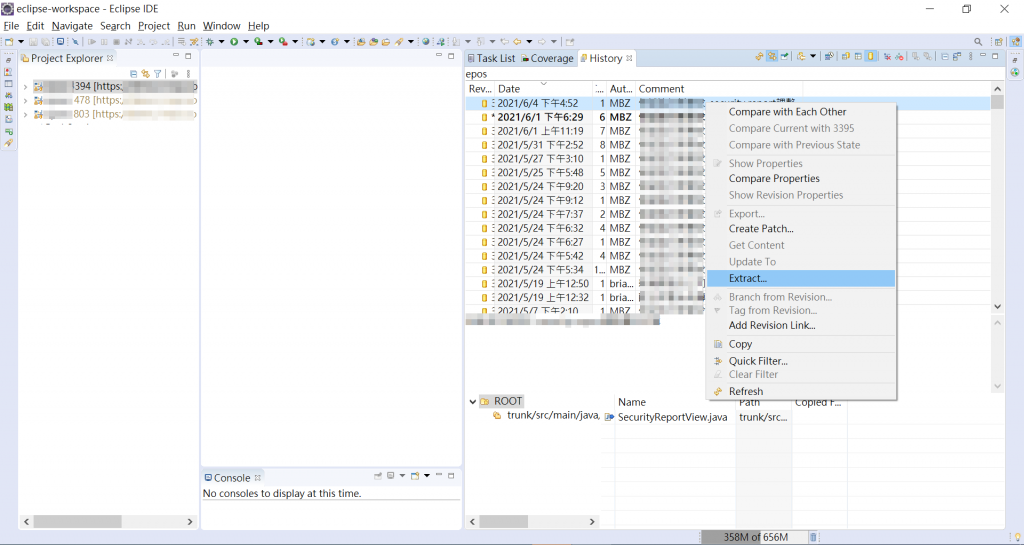Sort by the Date column header
1024x545 pixels.
542,89
